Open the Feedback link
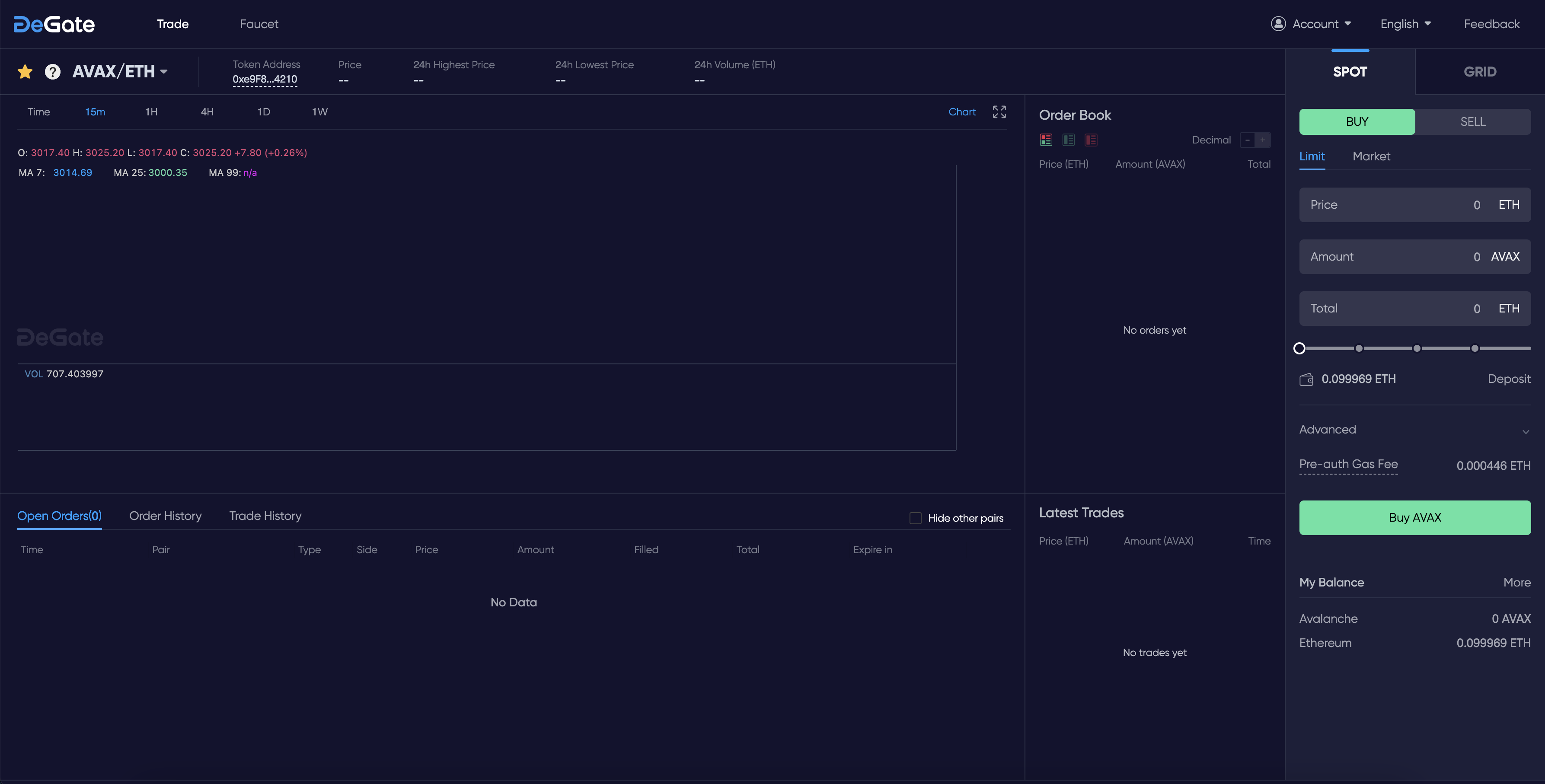The image size is (1545, 784). coord(1492,24)
